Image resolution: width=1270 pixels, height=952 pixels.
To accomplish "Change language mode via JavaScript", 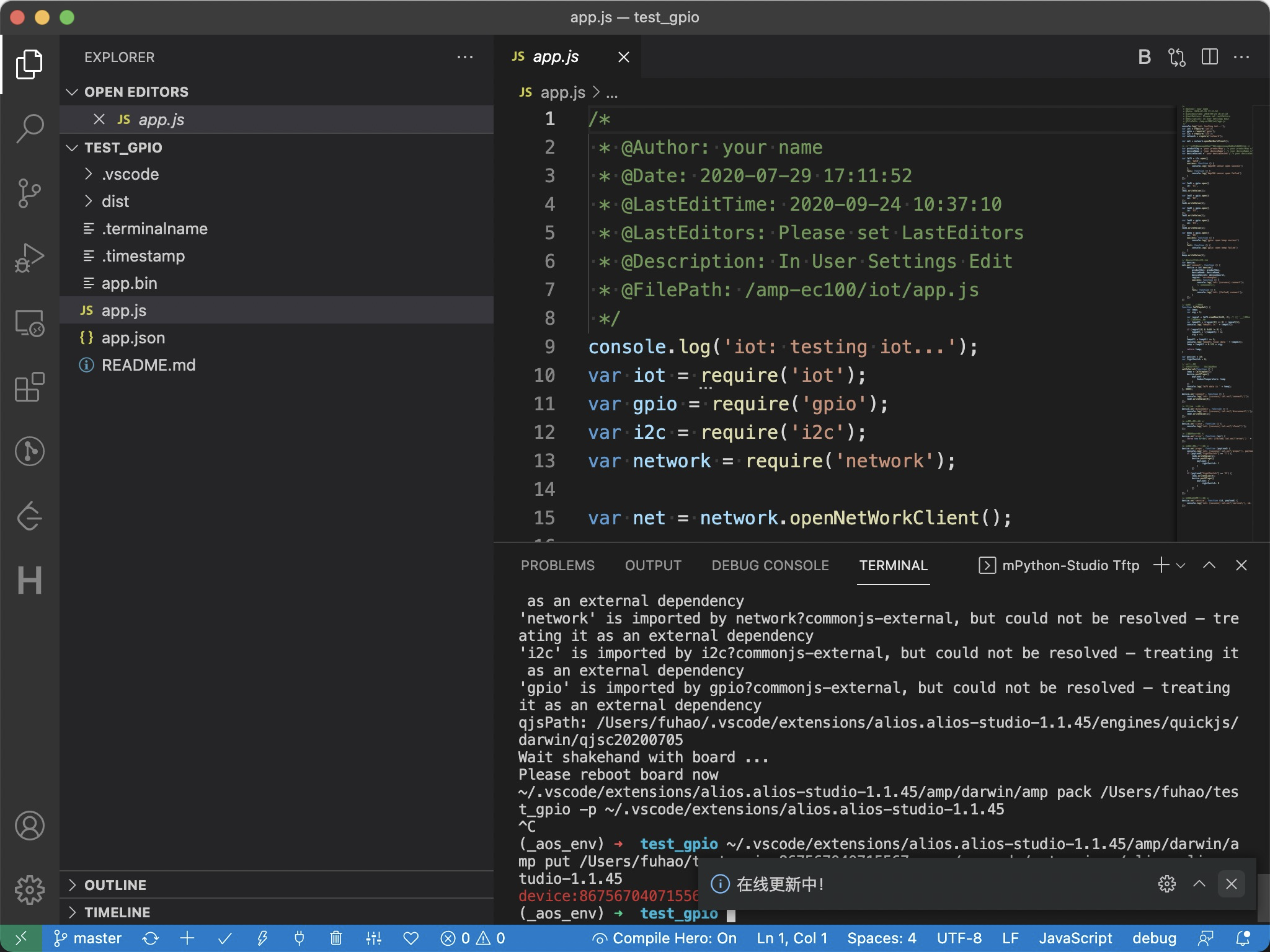I will (x=1075, y=938).
